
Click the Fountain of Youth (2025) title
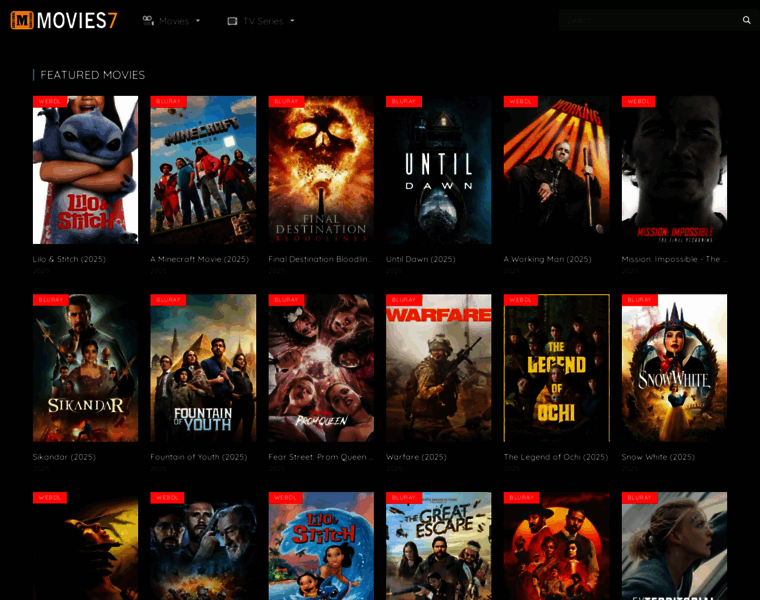pyautogui.click(x=198, y=457)
